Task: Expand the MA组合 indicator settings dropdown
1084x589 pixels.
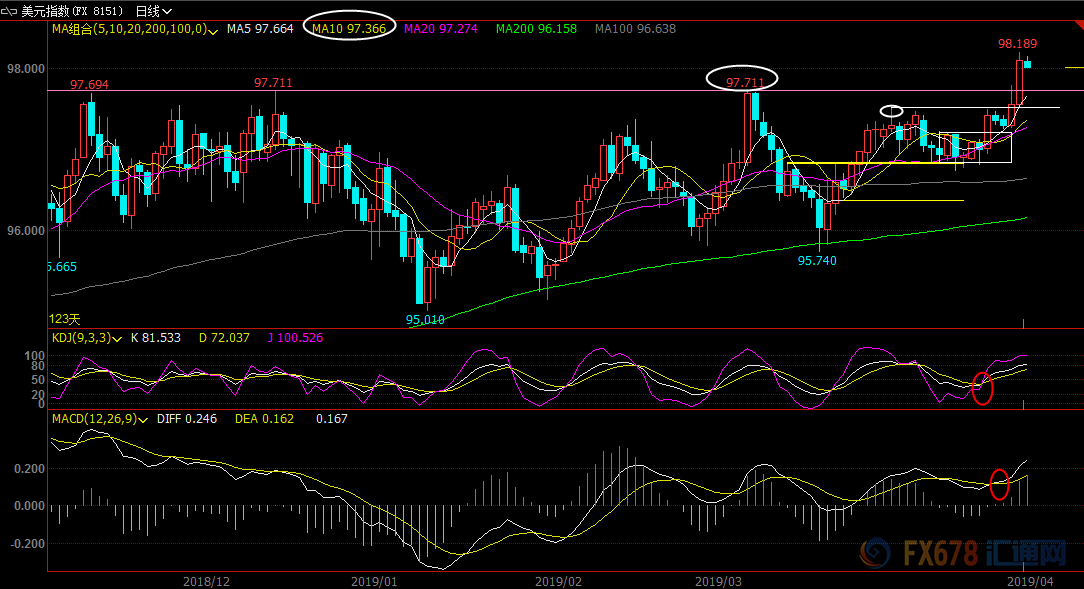Action: pos(215,30)
